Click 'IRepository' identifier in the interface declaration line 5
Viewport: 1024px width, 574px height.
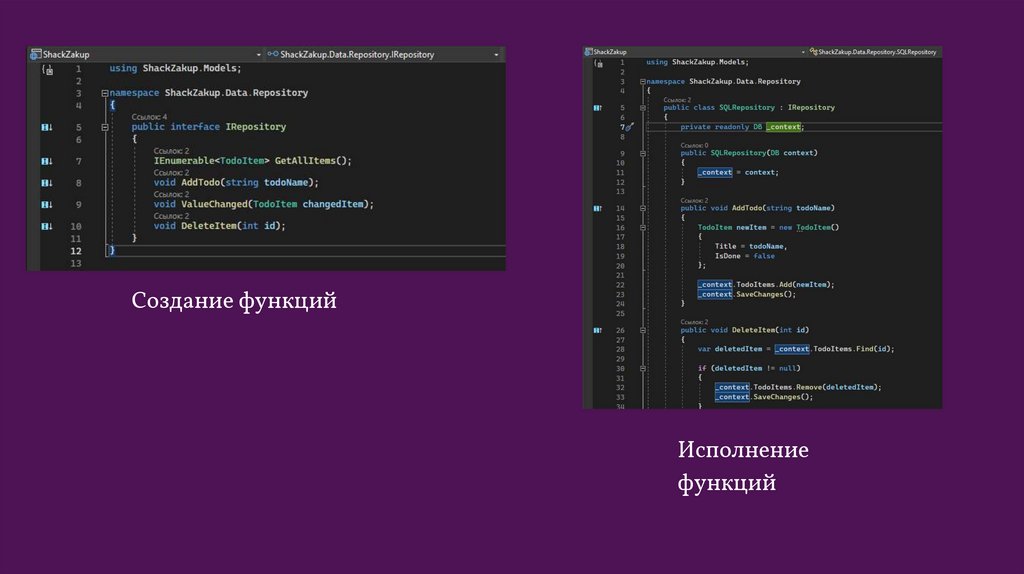point(256,127)
